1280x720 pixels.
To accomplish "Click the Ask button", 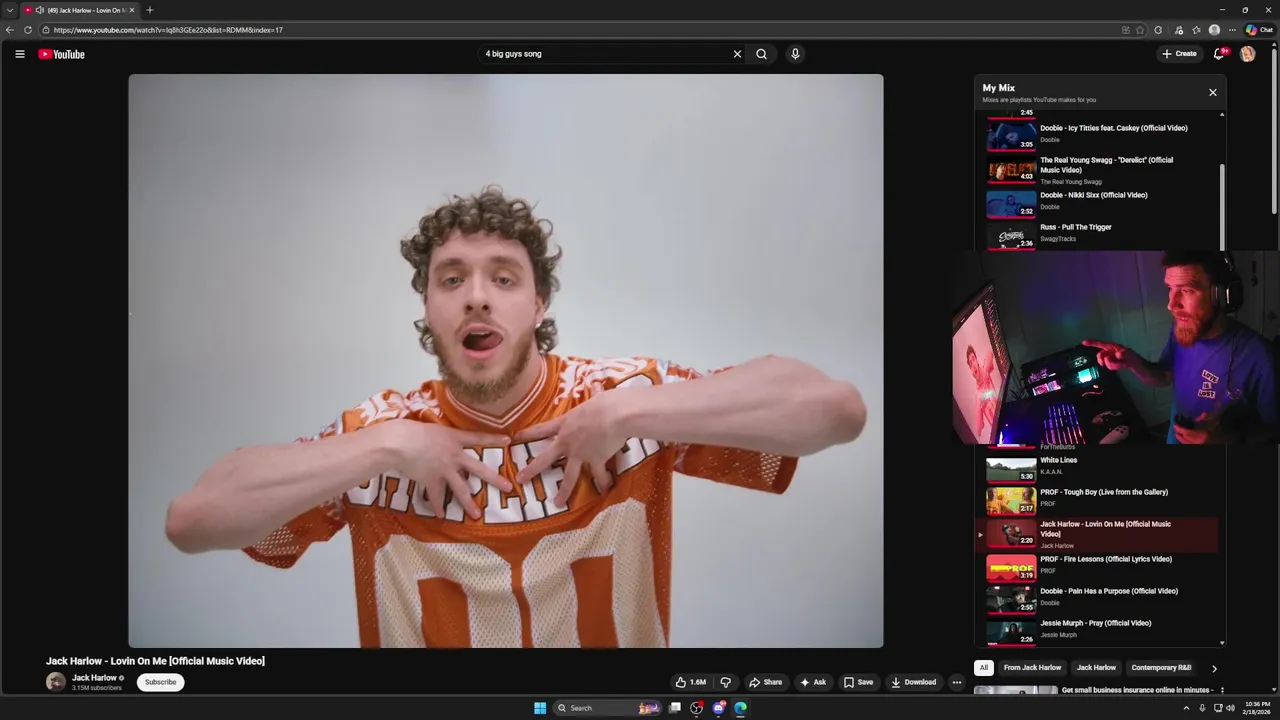I will coord(813,682).
